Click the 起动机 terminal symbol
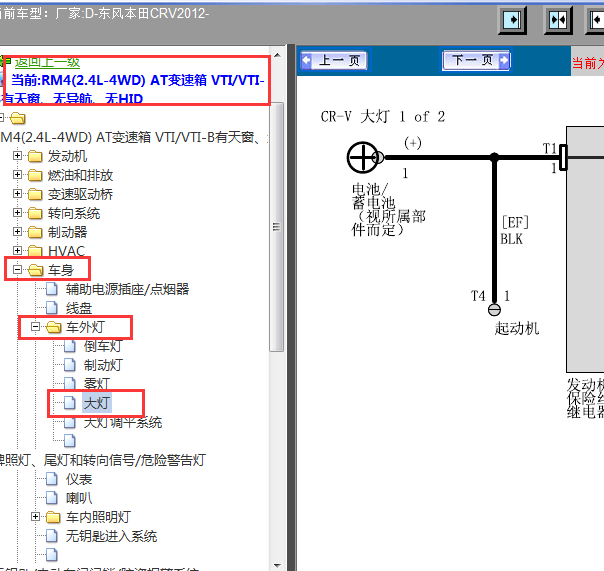Screen dimensions: 604x571 494,309
